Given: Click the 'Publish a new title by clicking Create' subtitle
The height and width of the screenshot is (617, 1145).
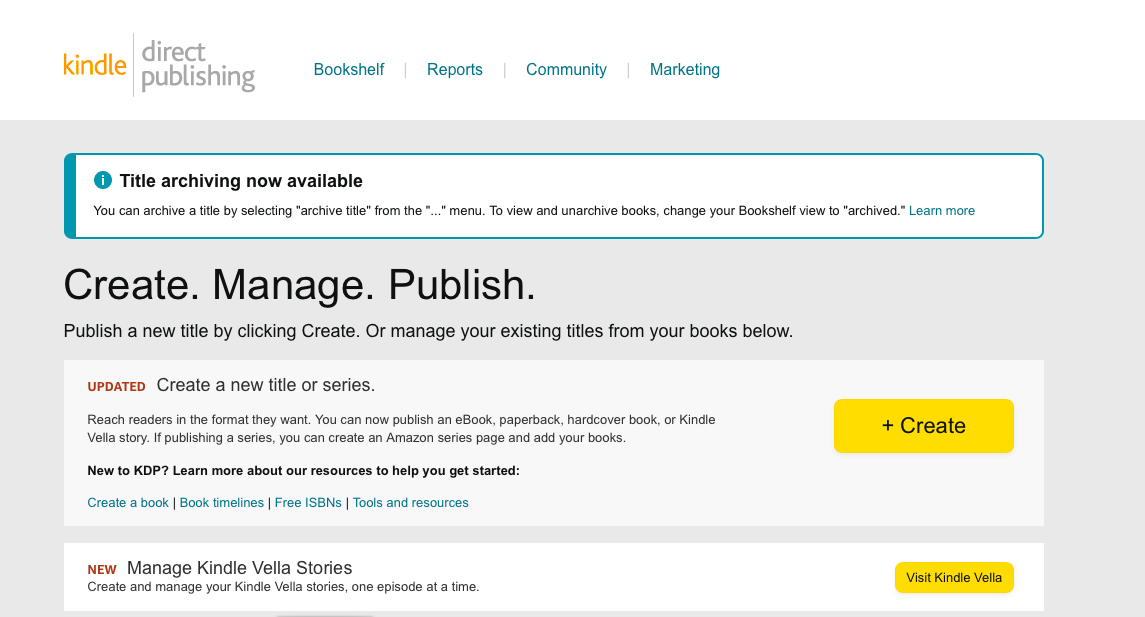Looking at the screenshot, I should tap(428, 332).
